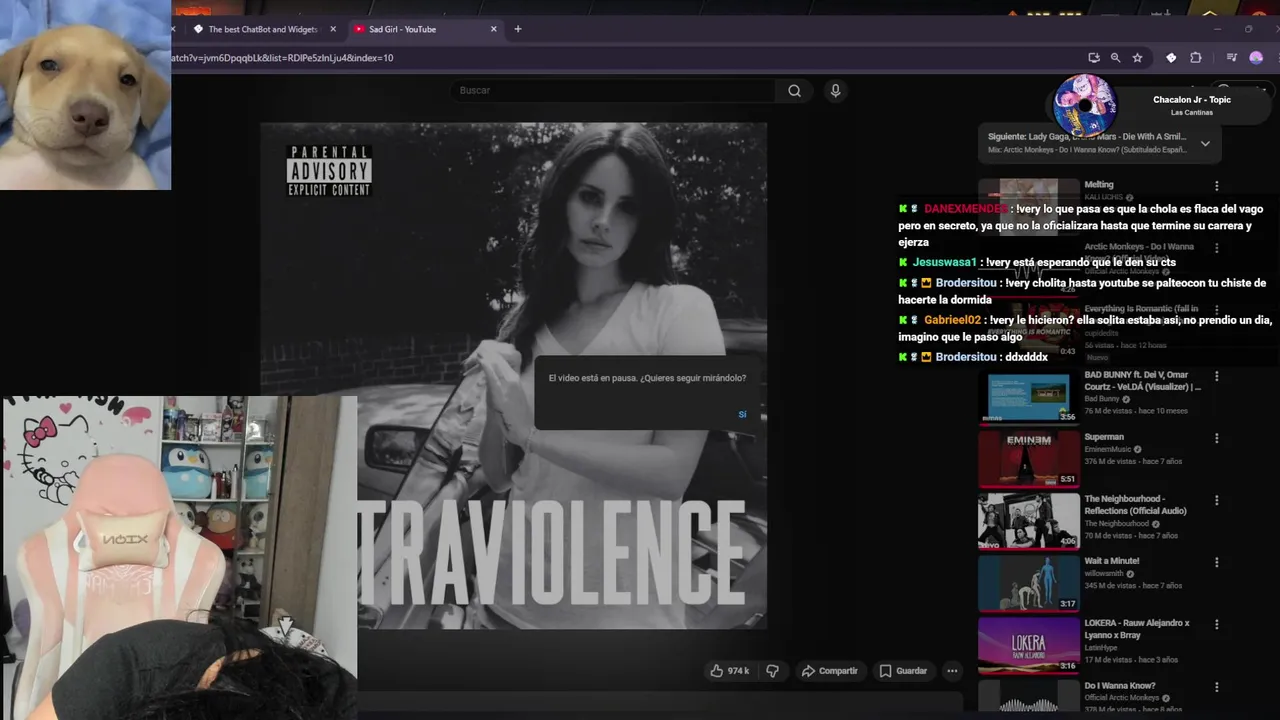Bookmark this page with the star
Screen dimensions: 1280x720
[x=1137, y=58]
